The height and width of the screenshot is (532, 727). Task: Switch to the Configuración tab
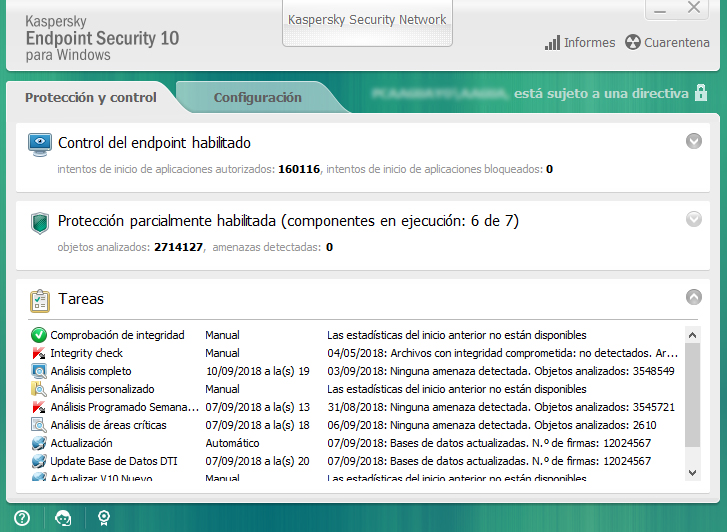pyautogui.click(x=258, y=97)
